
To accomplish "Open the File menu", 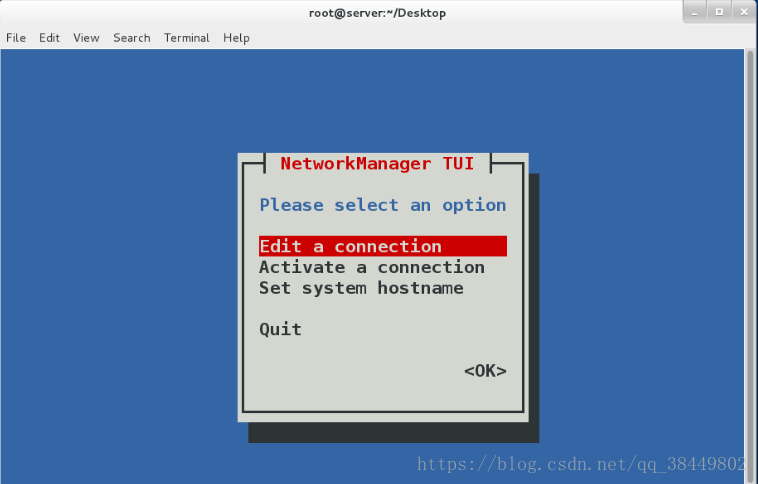I will click(x=16, y=38).
